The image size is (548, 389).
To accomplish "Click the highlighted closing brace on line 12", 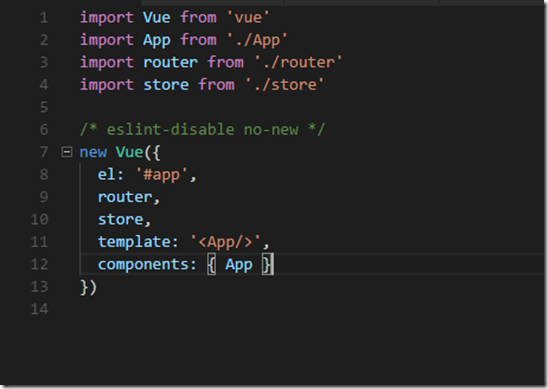I will pos(267,265).
